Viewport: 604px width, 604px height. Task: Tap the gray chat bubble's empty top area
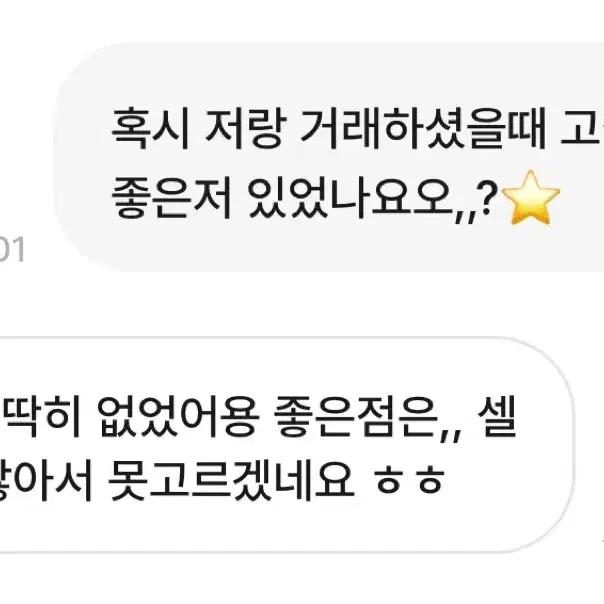(x=331, y=71)
